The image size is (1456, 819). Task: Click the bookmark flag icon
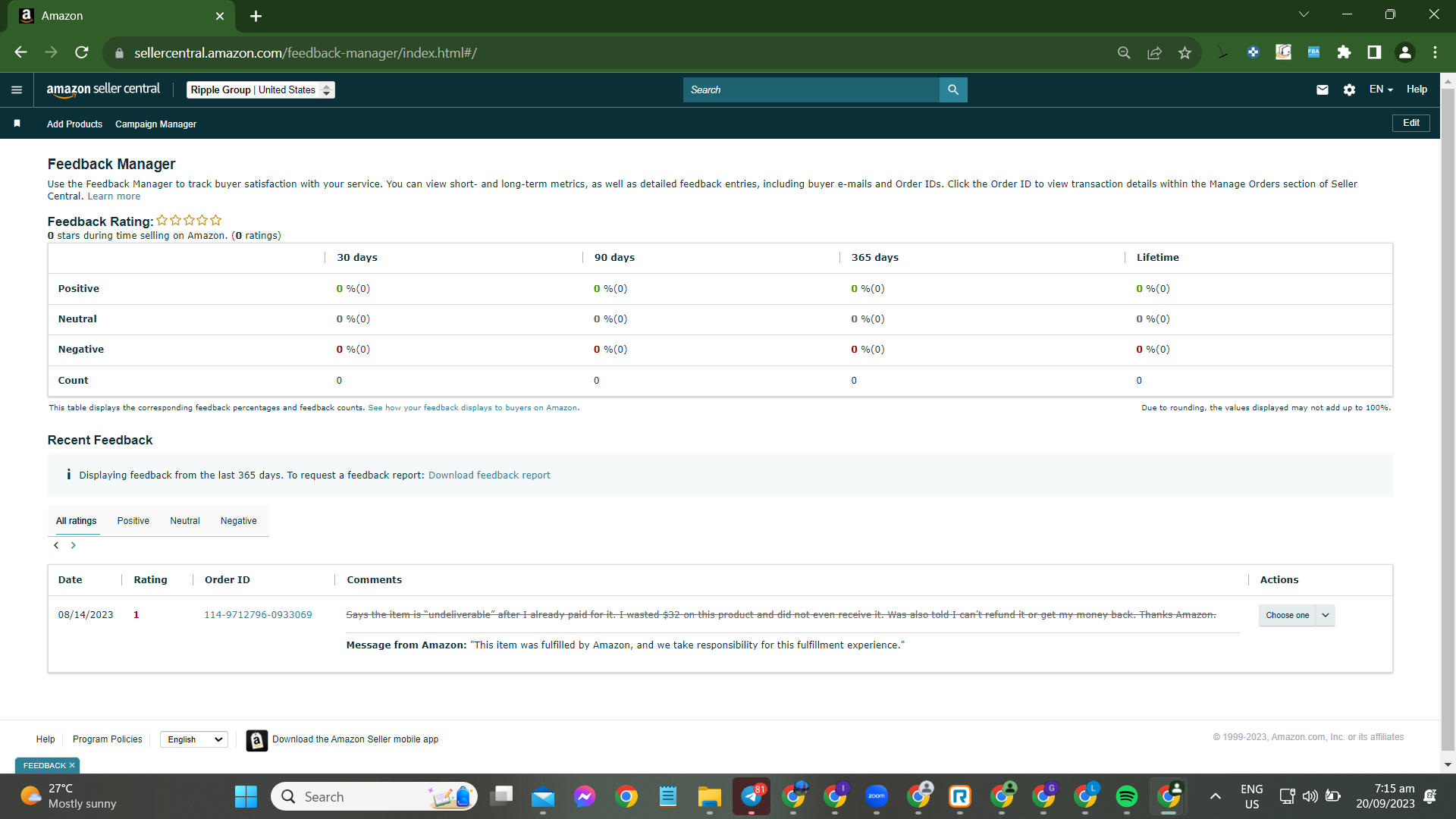pyautogui.click(x=17, y=124)
